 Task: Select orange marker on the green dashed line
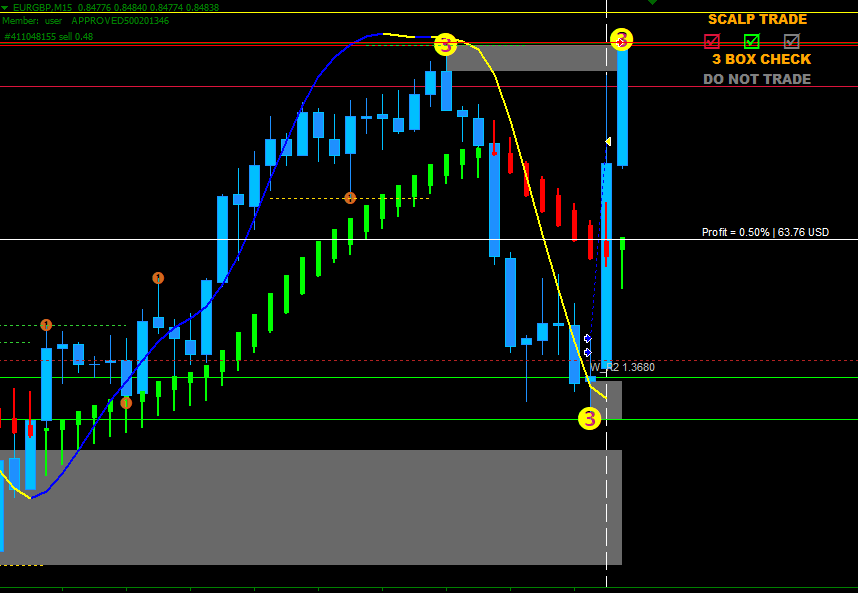click(46, 325)
